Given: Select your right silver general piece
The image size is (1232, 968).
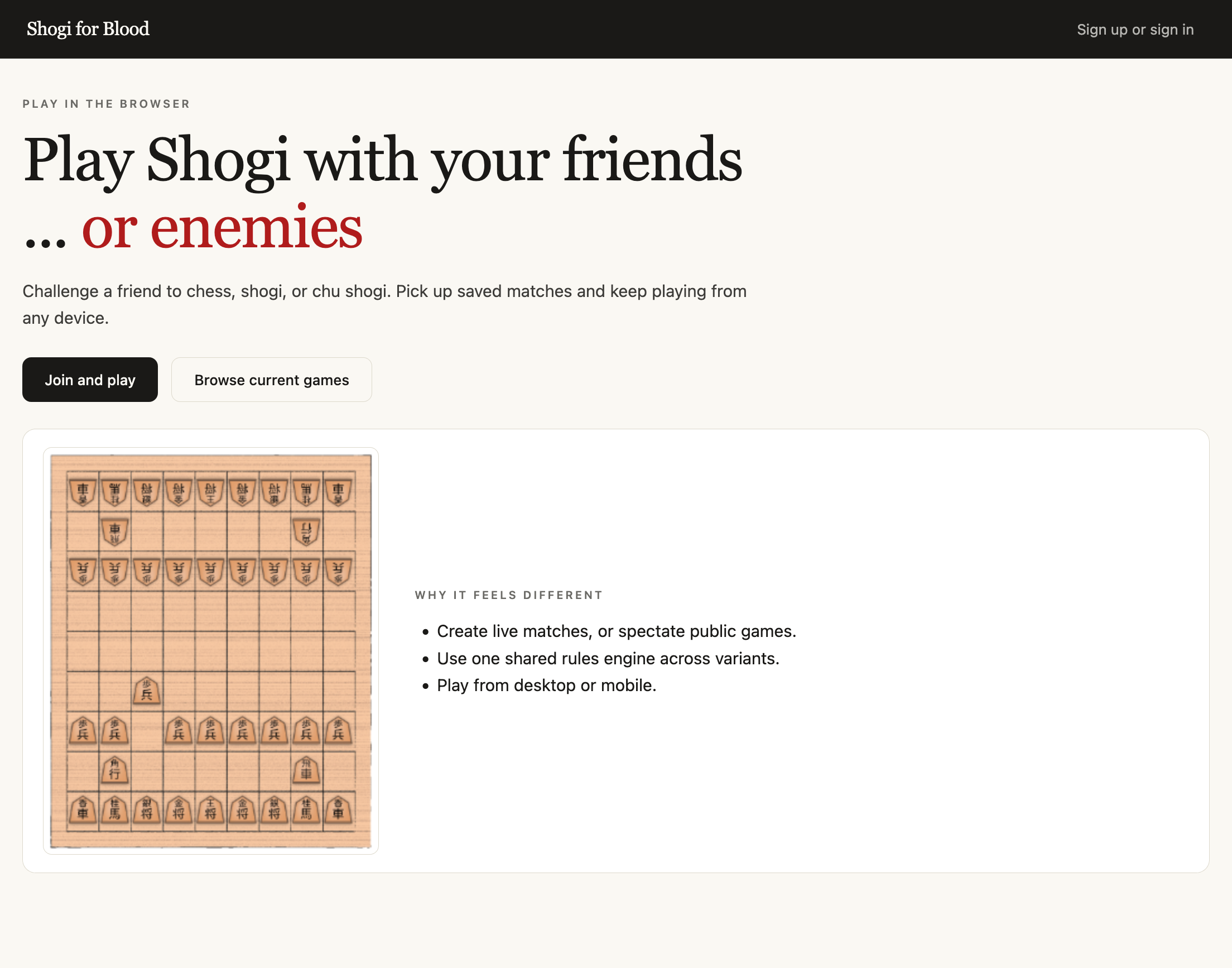Looking at the screenshot, I should point(274,811).
